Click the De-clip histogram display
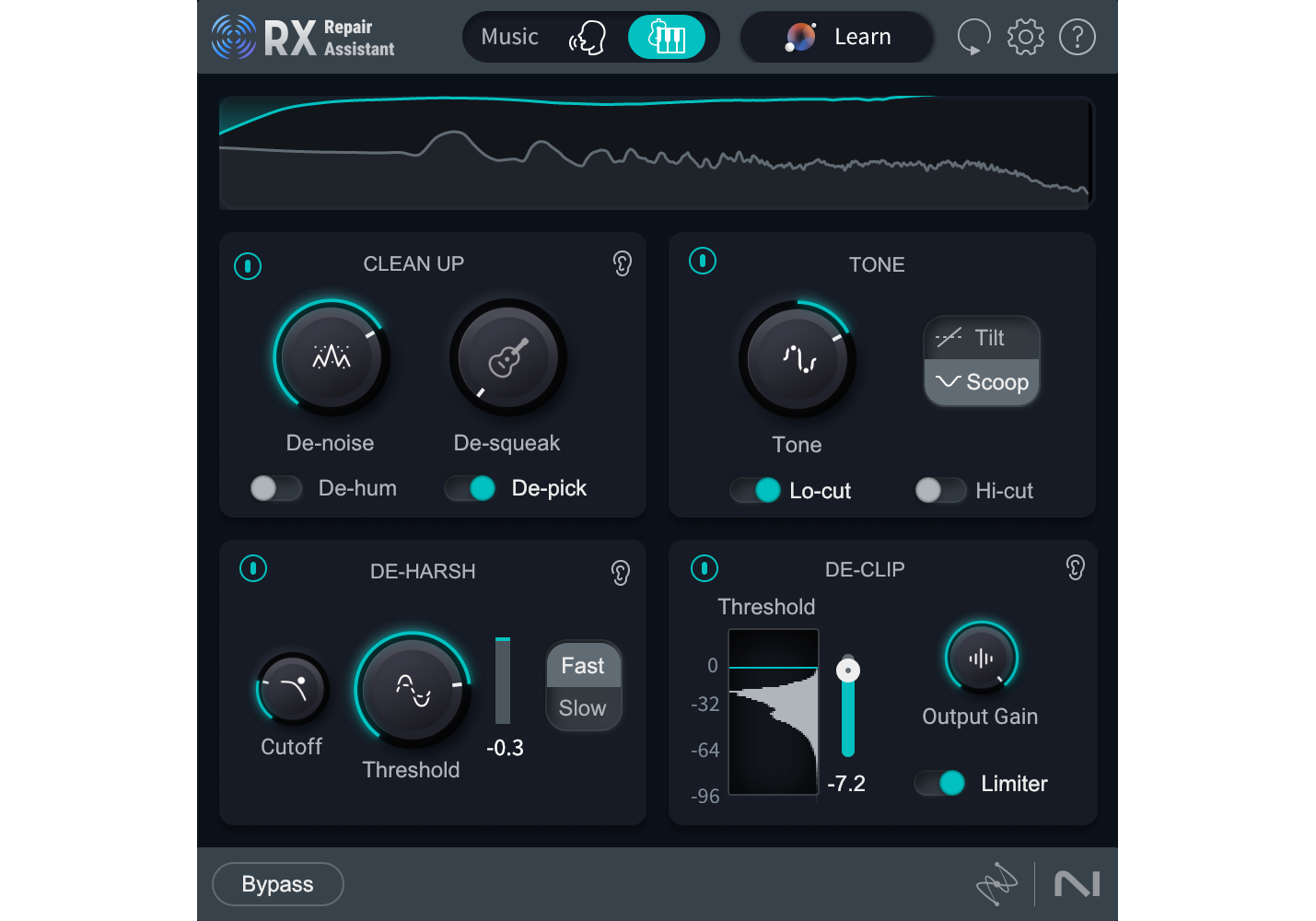The width and height of the screenshot is (1316, 921). 774,712
